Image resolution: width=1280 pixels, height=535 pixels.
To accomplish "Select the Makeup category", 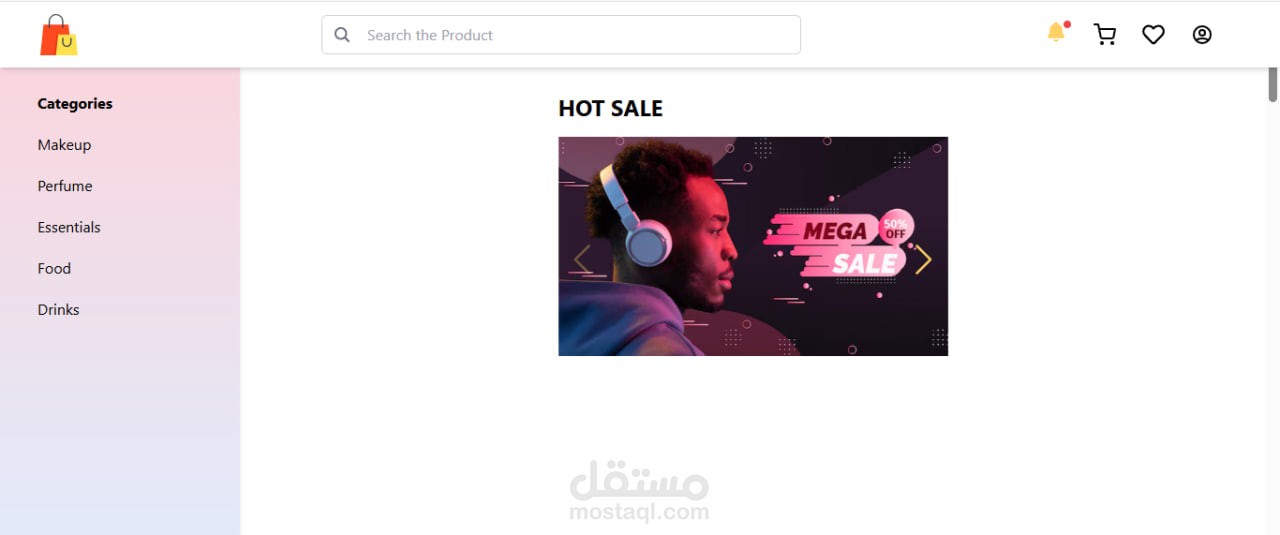I will (64, 145).
